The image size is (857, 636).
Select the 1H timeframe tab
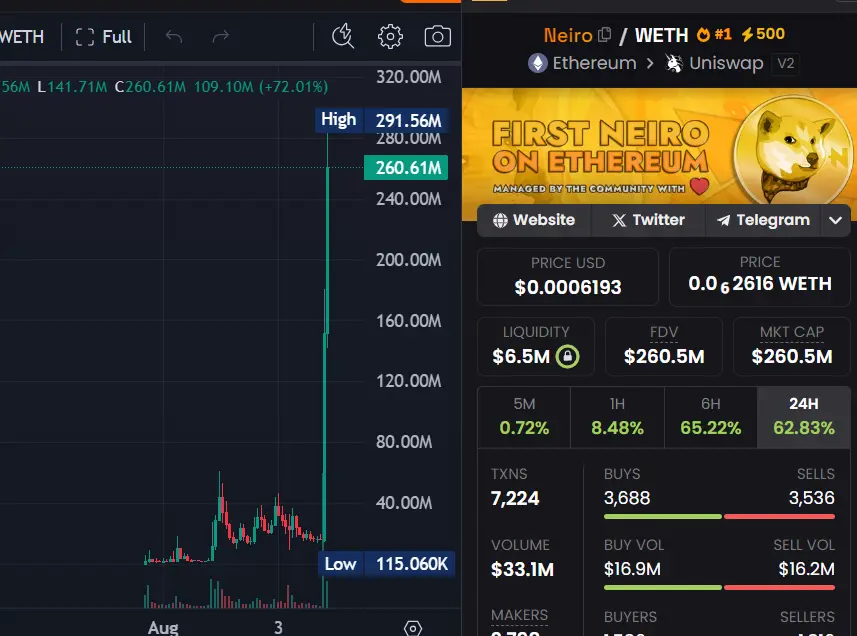point(618,417)
